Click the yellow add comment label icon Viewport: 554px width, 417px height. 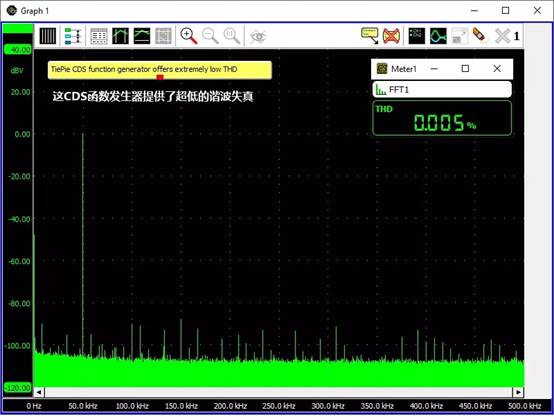(x=370, y=36)
